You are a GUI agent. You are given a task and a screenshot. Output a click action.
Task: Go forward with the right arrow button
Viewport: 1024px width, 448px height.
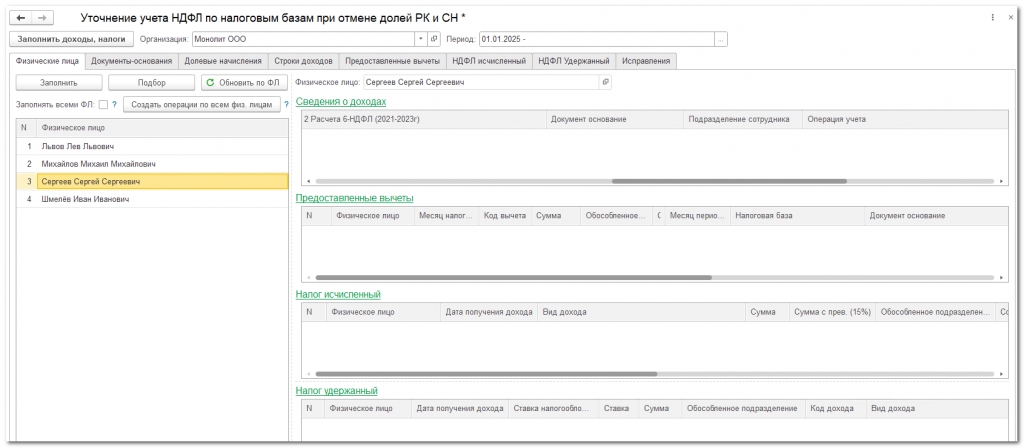41,18
